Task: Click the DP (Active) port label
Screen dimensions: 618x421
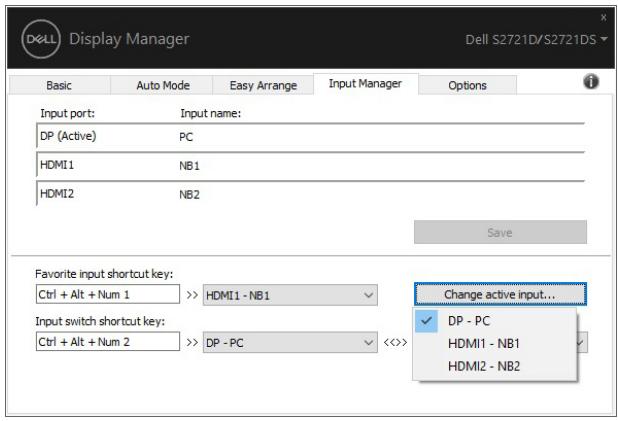Action: pyautogui.click(x=68, y=136)
